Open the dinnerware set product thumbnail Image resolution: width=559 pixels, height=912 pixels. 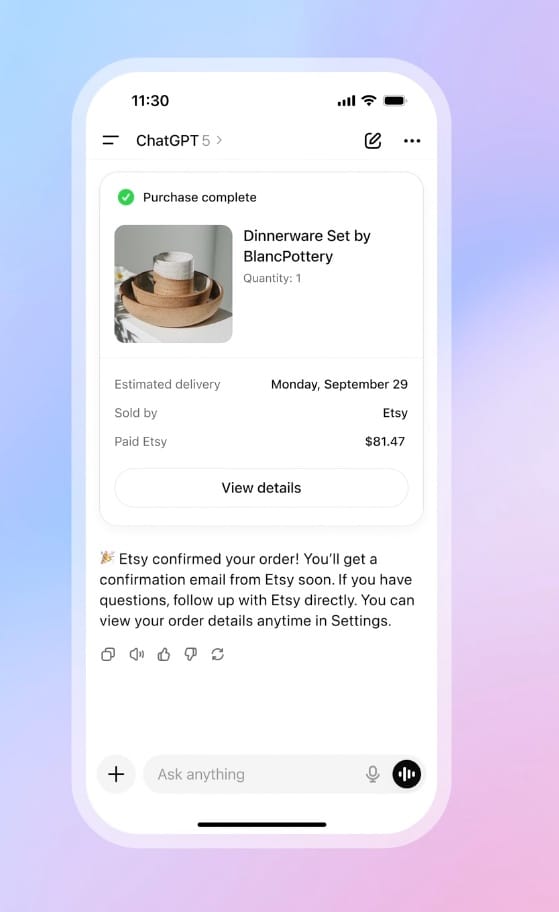click(x=173, y=284)
